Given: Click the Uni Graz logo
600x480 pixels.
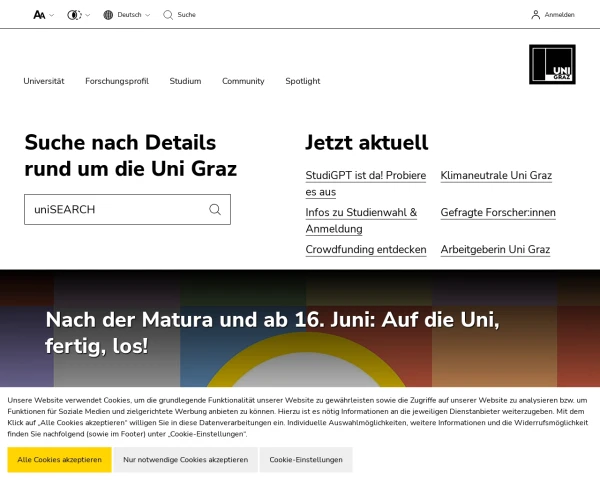Looking at the screenshot, I should click(552, 64).
